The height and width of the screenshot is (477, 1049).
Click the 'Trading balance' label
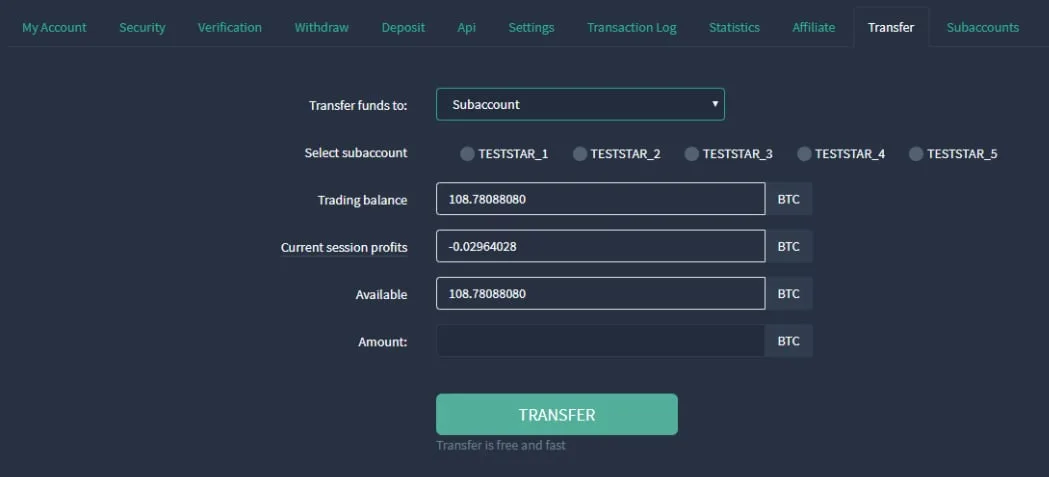point(363,200)
